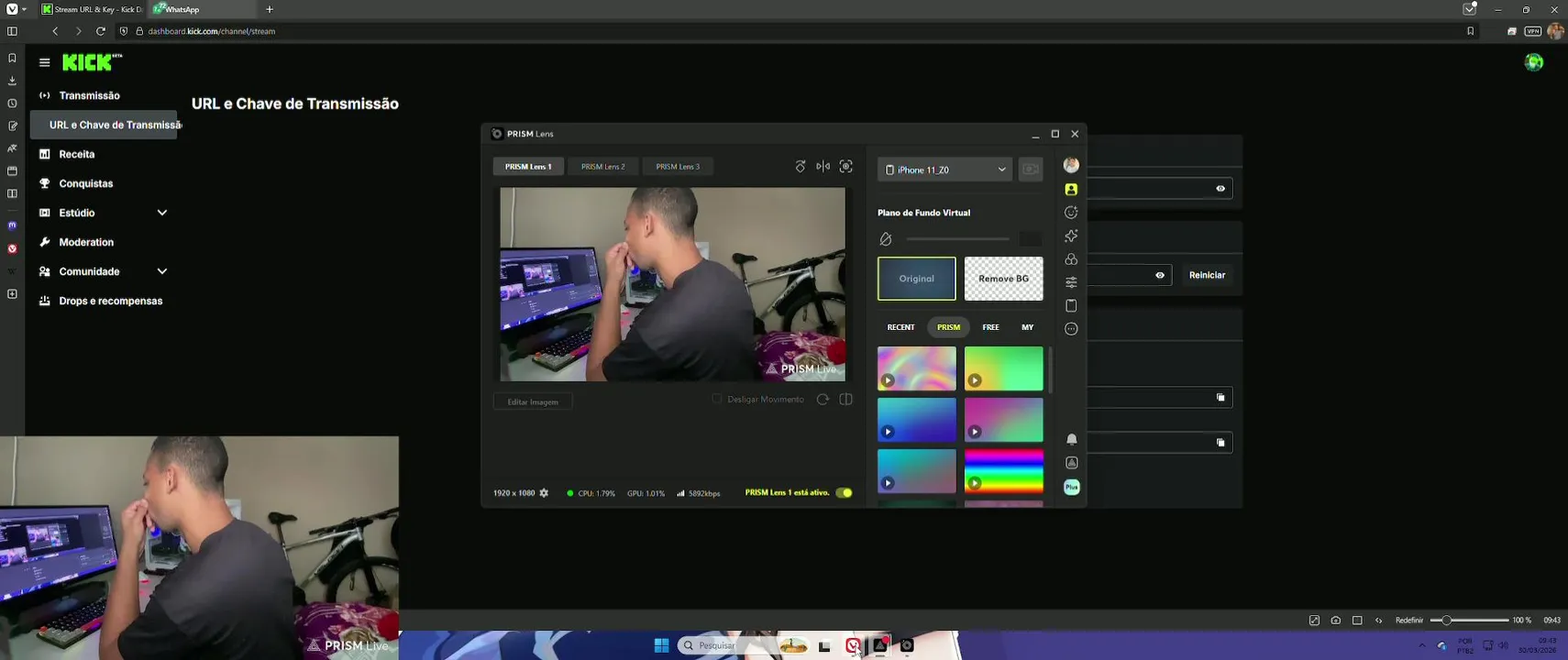Screen dimensions: 1568x660
Task: Toggle PRISM Lens 1 active switch
Action: coord(844,493)
